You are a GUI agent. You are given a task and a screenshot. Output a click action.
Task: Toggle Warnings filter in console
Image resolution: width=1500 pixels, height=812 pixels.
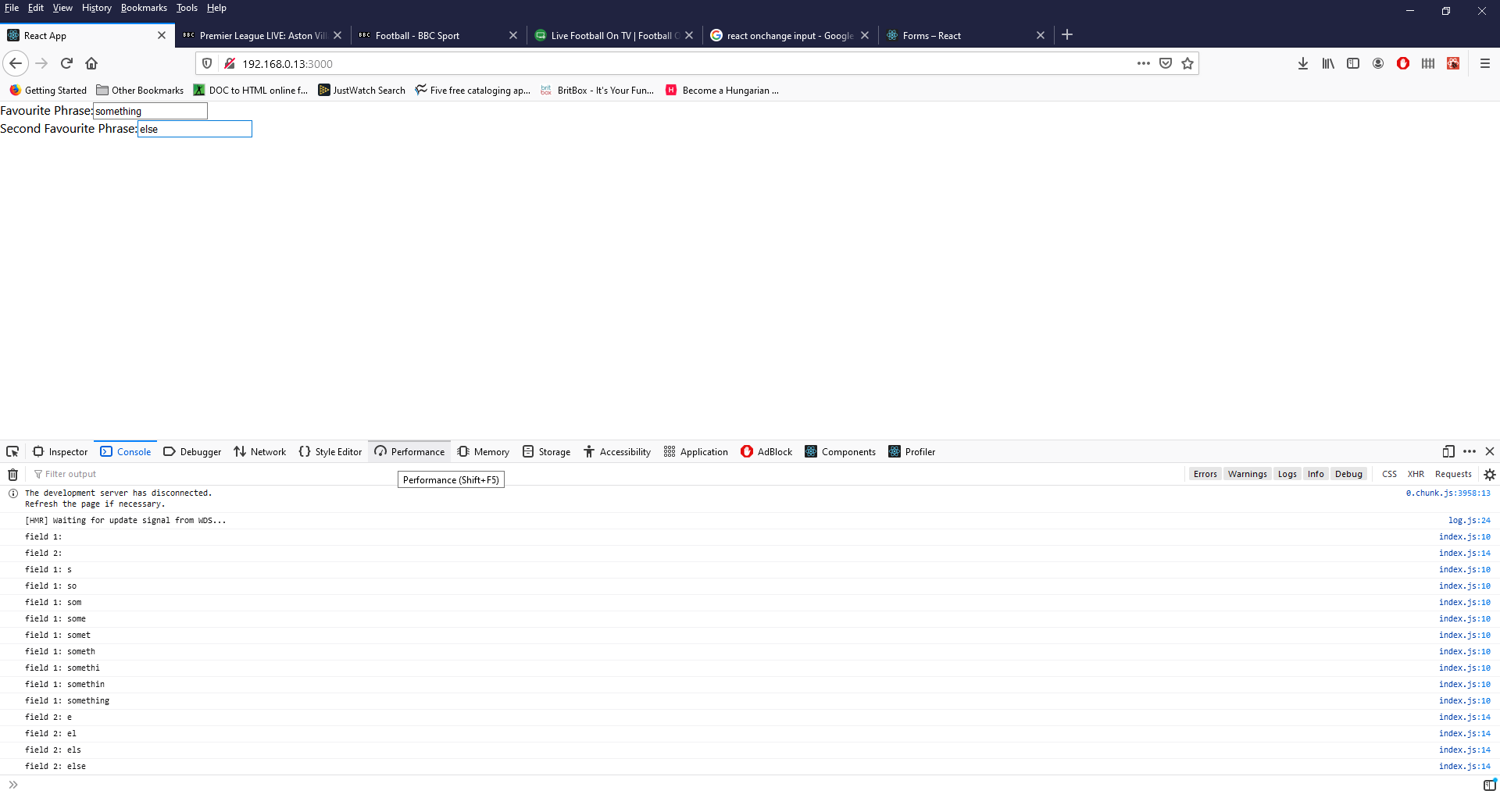pyautogui.click(x=1247, y=474)
